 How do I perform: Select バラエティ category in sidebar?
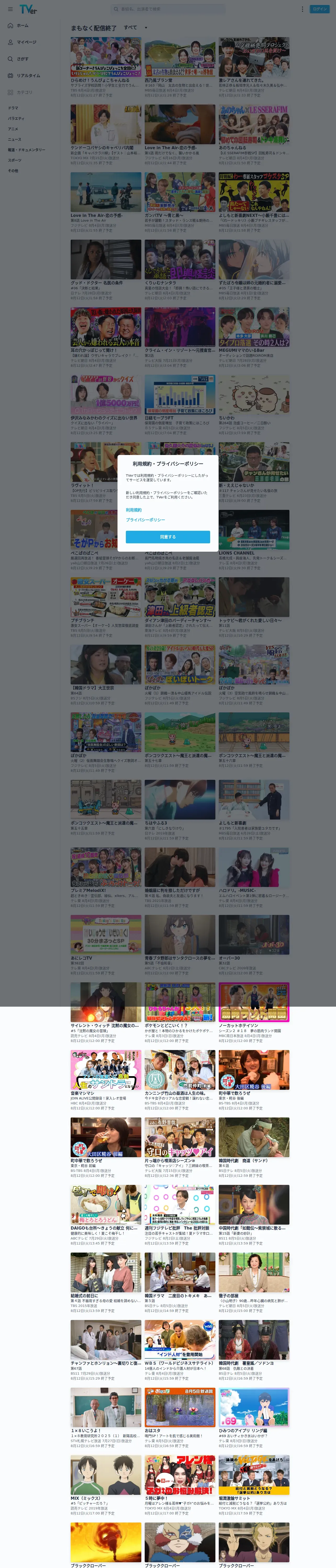[16, 119]
